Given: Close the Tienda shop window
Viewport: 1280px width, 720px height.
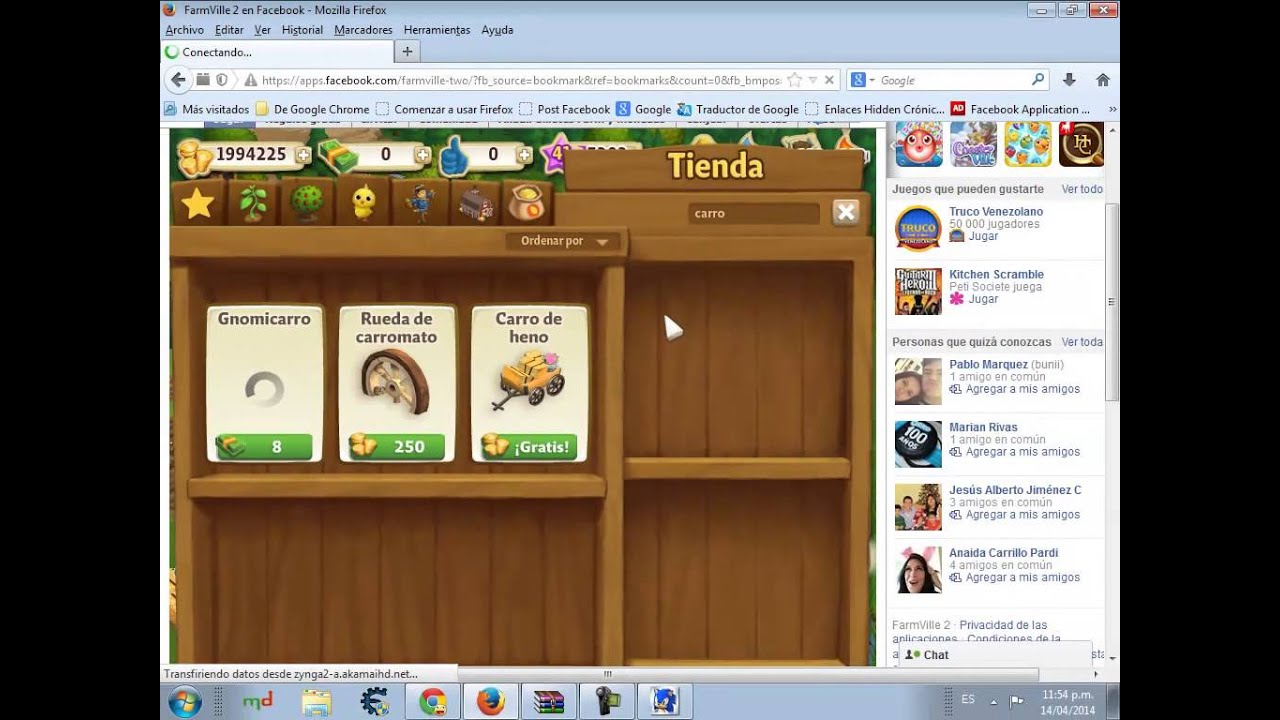Looking at the screenshot, I should click(846, 212).
